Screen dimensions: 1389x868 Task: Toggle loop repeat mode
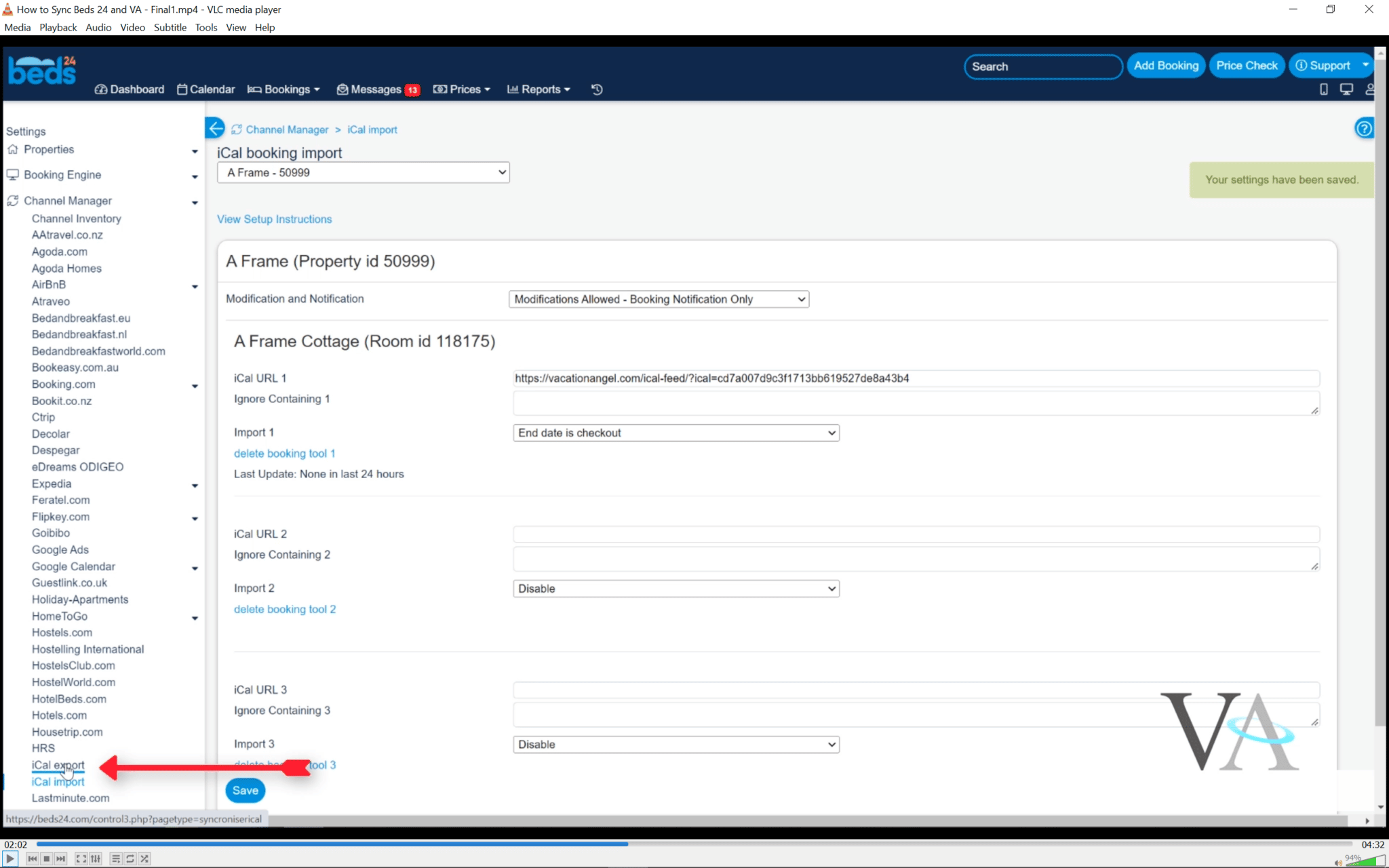click(x=130, y=859)
